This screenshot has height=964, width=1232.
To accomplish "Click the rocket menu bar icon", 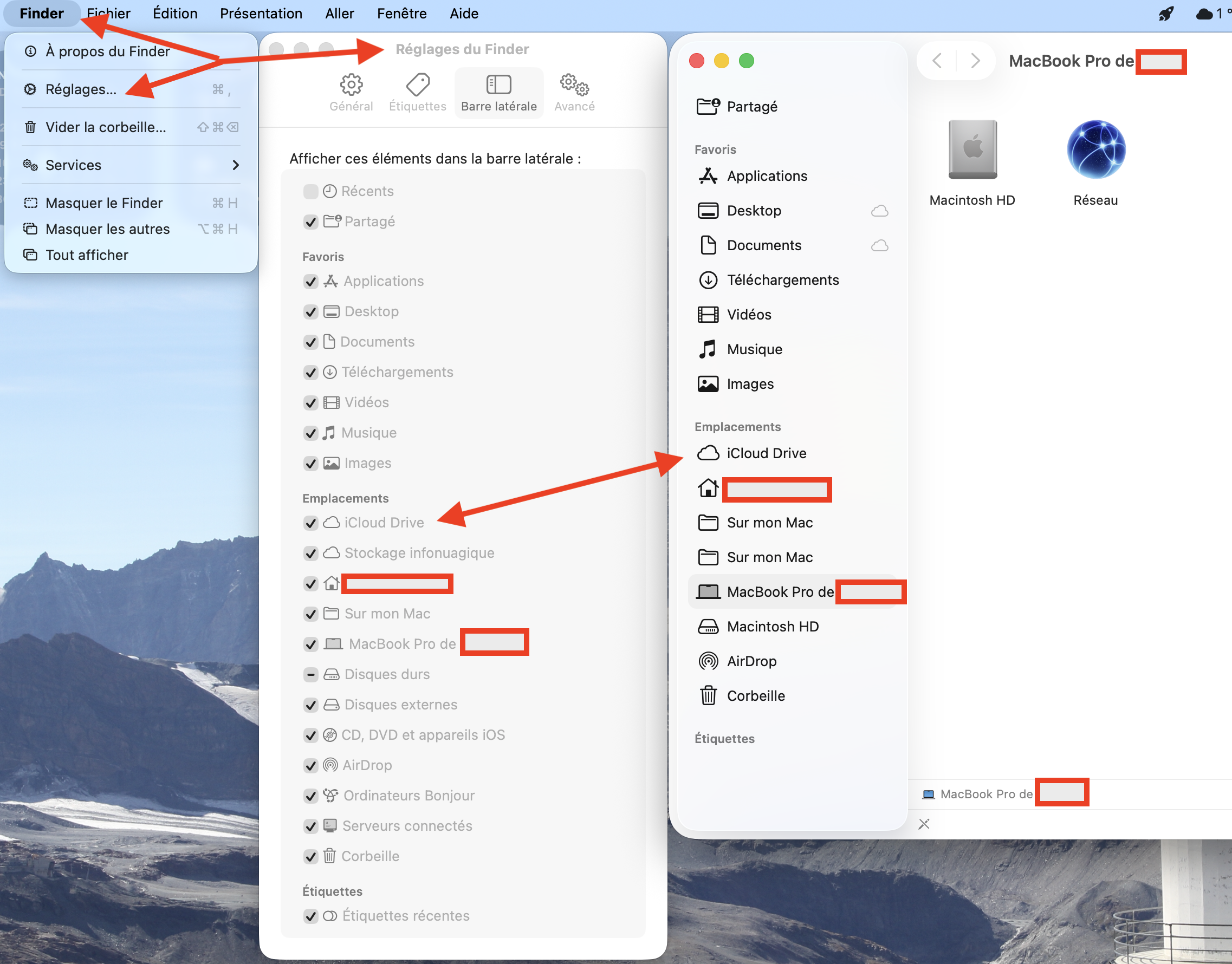I will (1165, 14).
